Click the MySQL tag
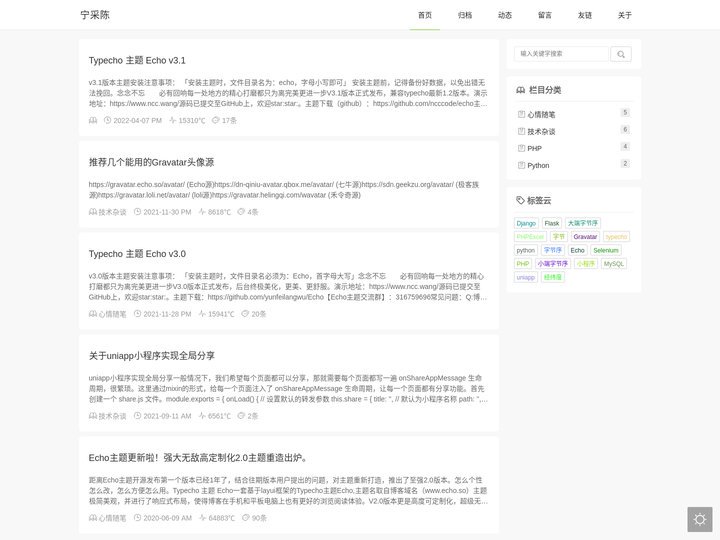 tap(613, 264)
